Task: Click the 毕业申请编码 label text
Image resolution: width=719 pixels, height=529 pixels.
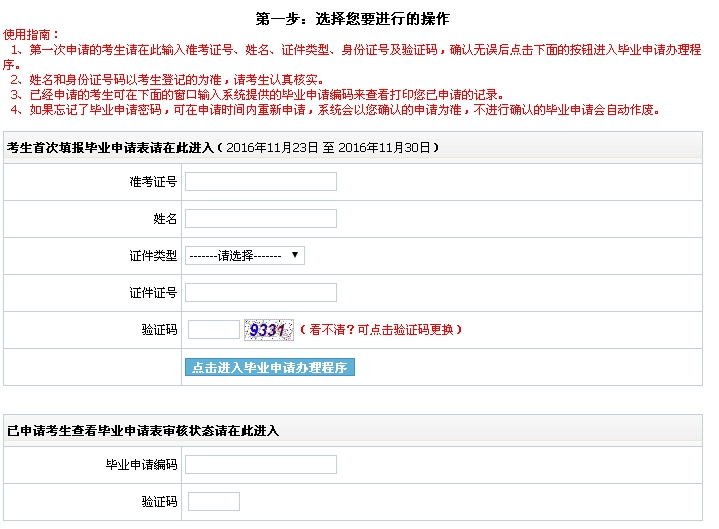Action: [141, 465]
